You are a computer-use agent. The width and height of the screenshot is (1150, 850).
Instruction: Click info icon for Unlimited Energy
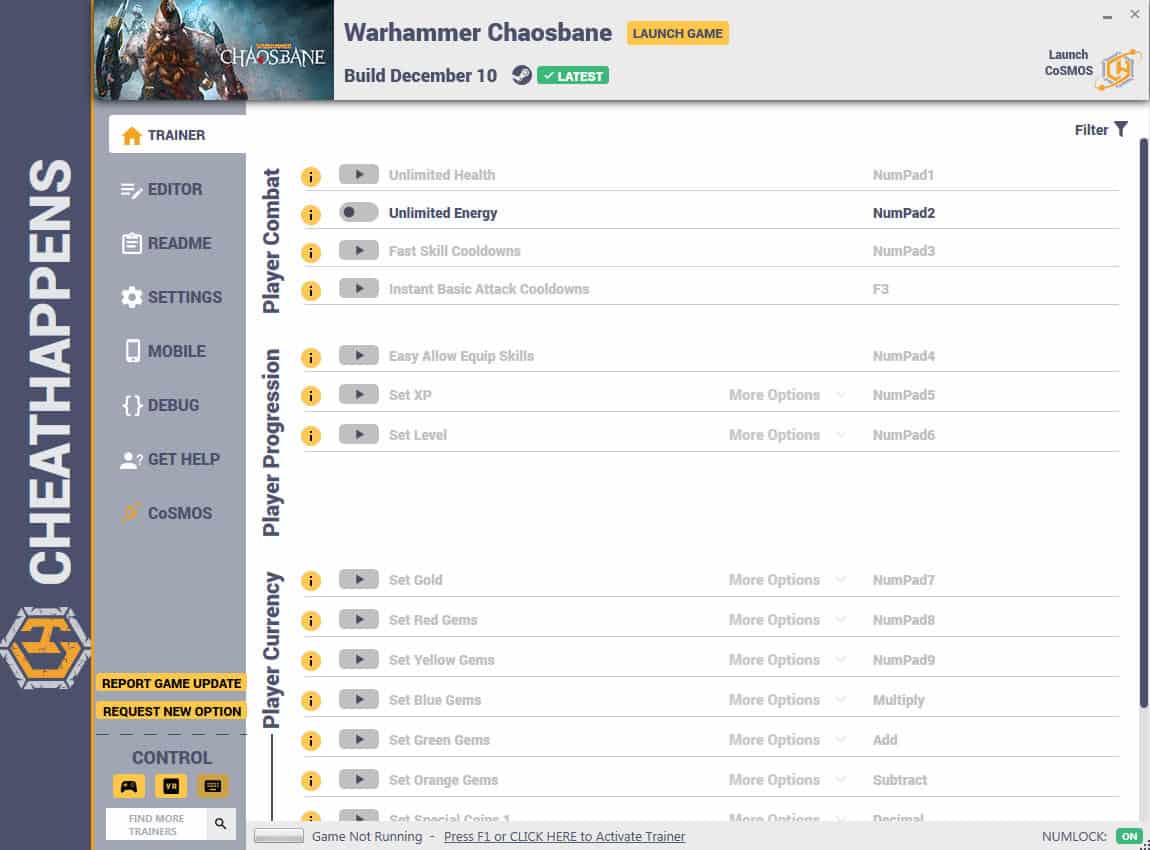tap(311, 215)
